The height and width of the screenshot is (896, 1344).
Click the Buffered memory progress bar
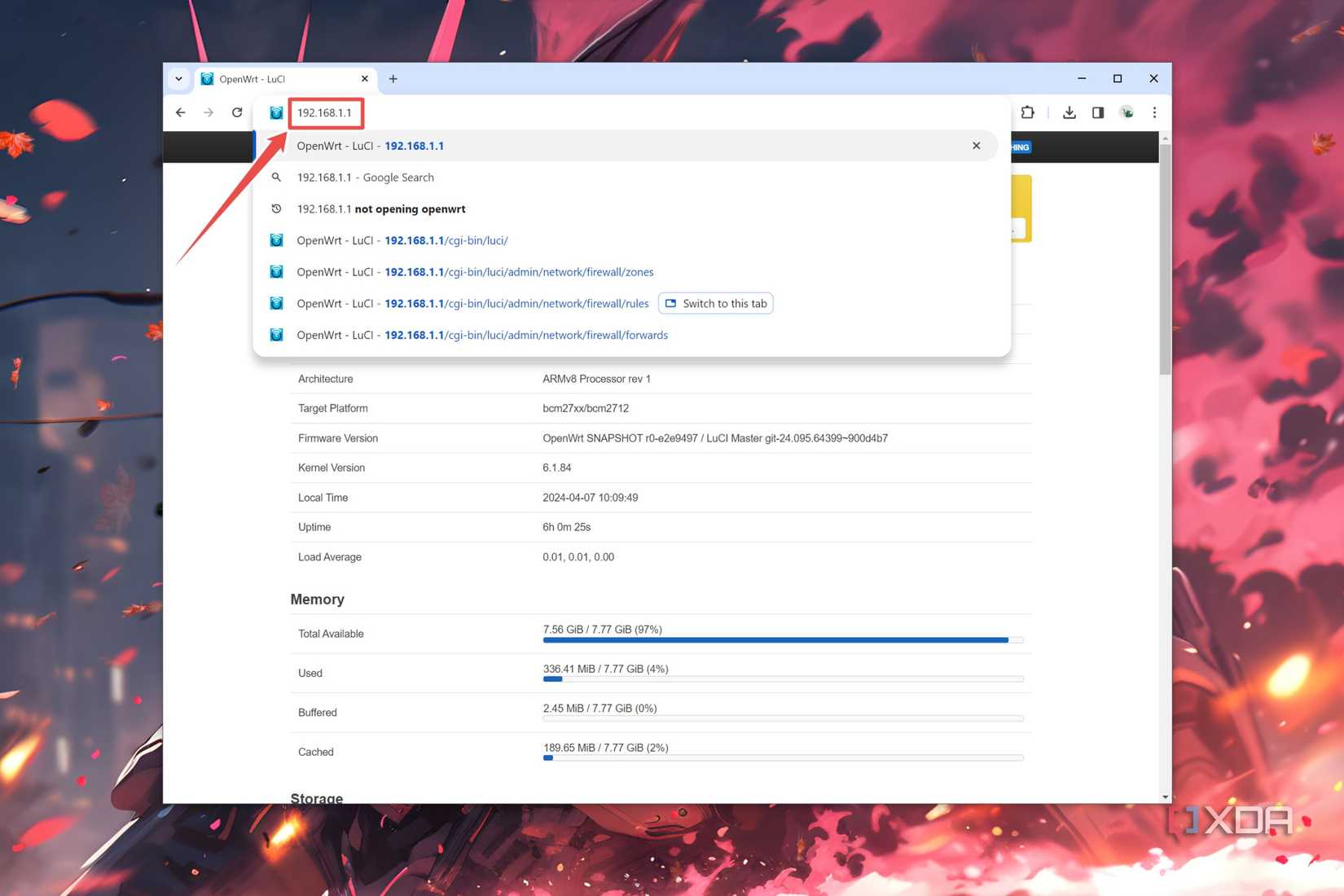pyautogui.click(x=783, y=718)
